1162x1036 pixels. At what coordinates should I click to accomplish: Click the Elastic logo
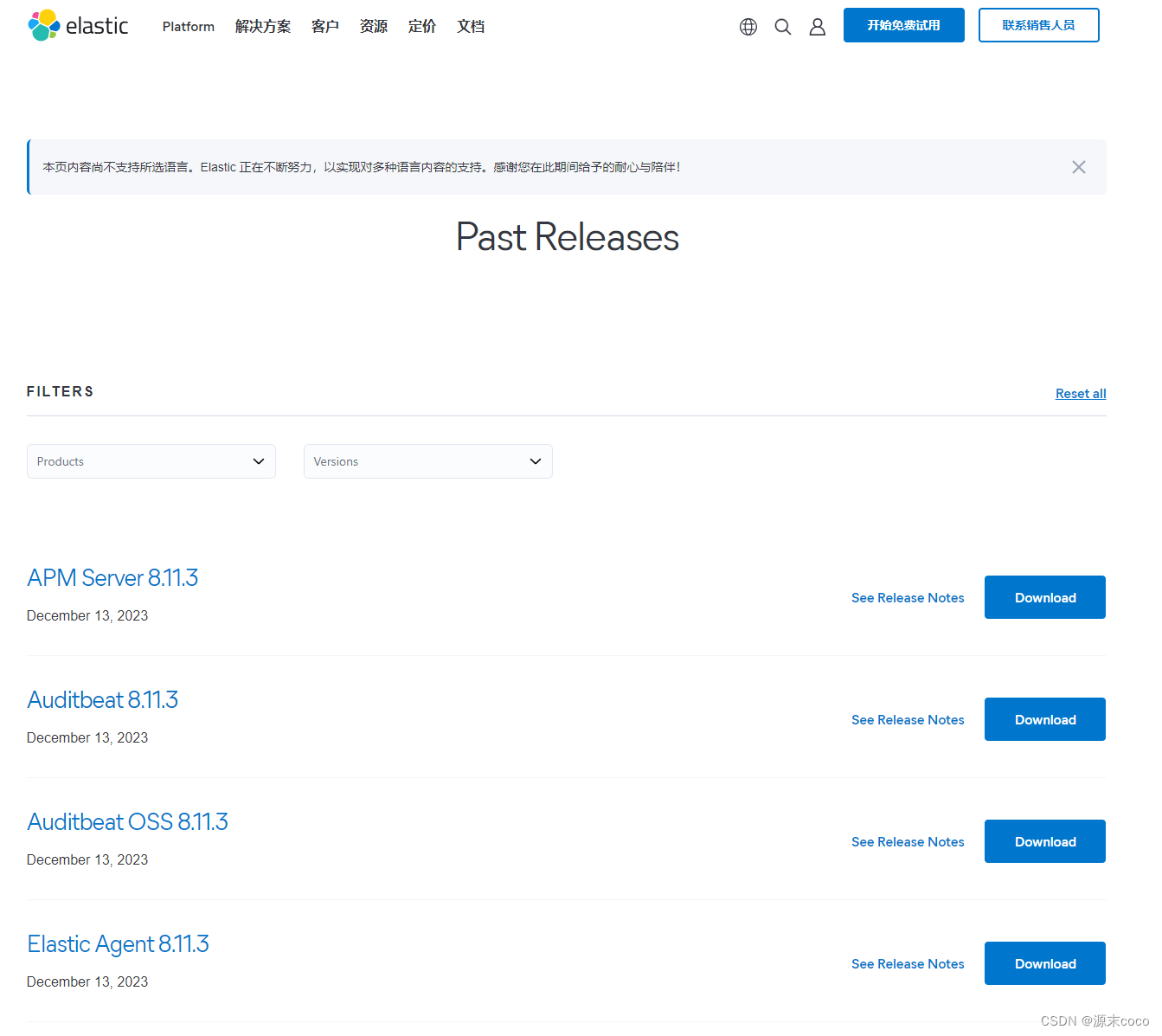pos(78,26)
